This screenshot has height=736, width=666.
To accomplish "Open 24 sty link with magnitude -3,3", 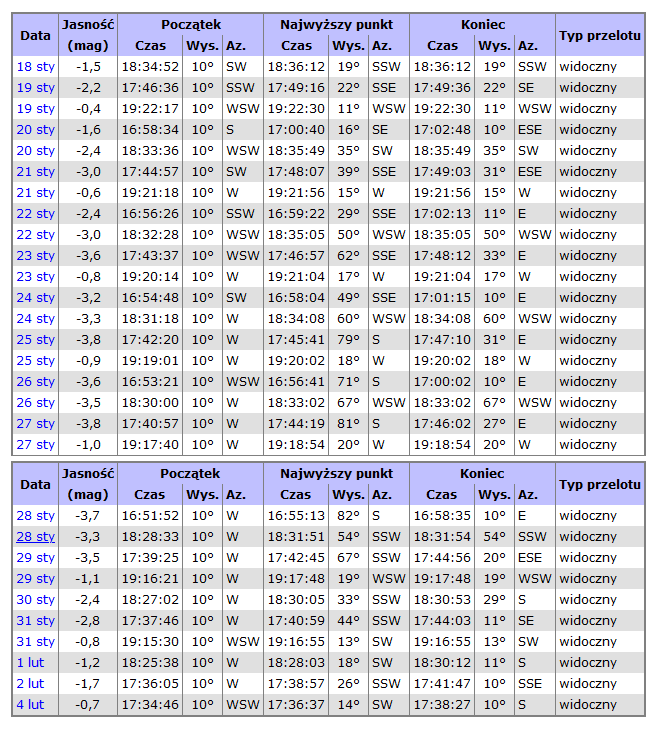I will click(36, 319).
